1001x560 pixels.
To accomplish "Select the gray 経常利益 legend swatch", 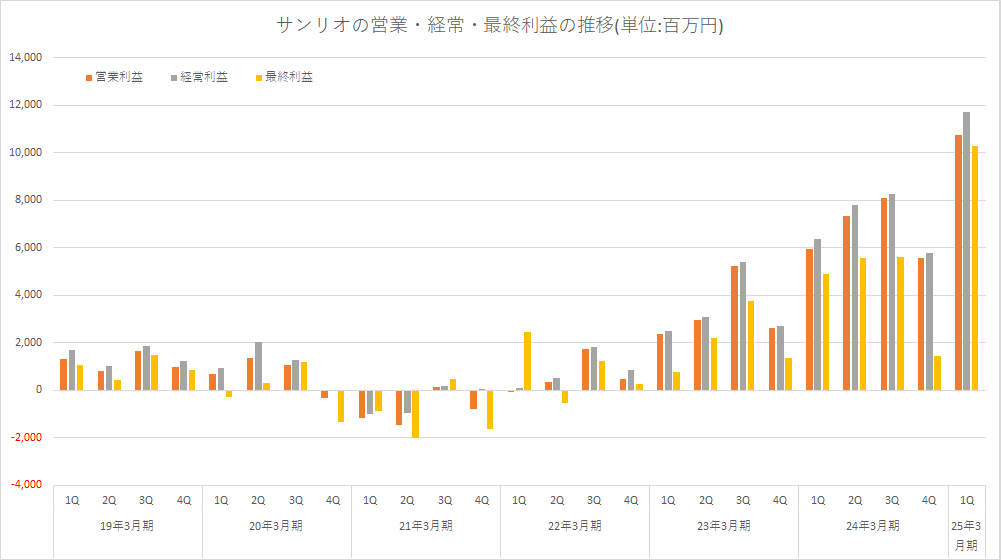I will tap(174, 78).
